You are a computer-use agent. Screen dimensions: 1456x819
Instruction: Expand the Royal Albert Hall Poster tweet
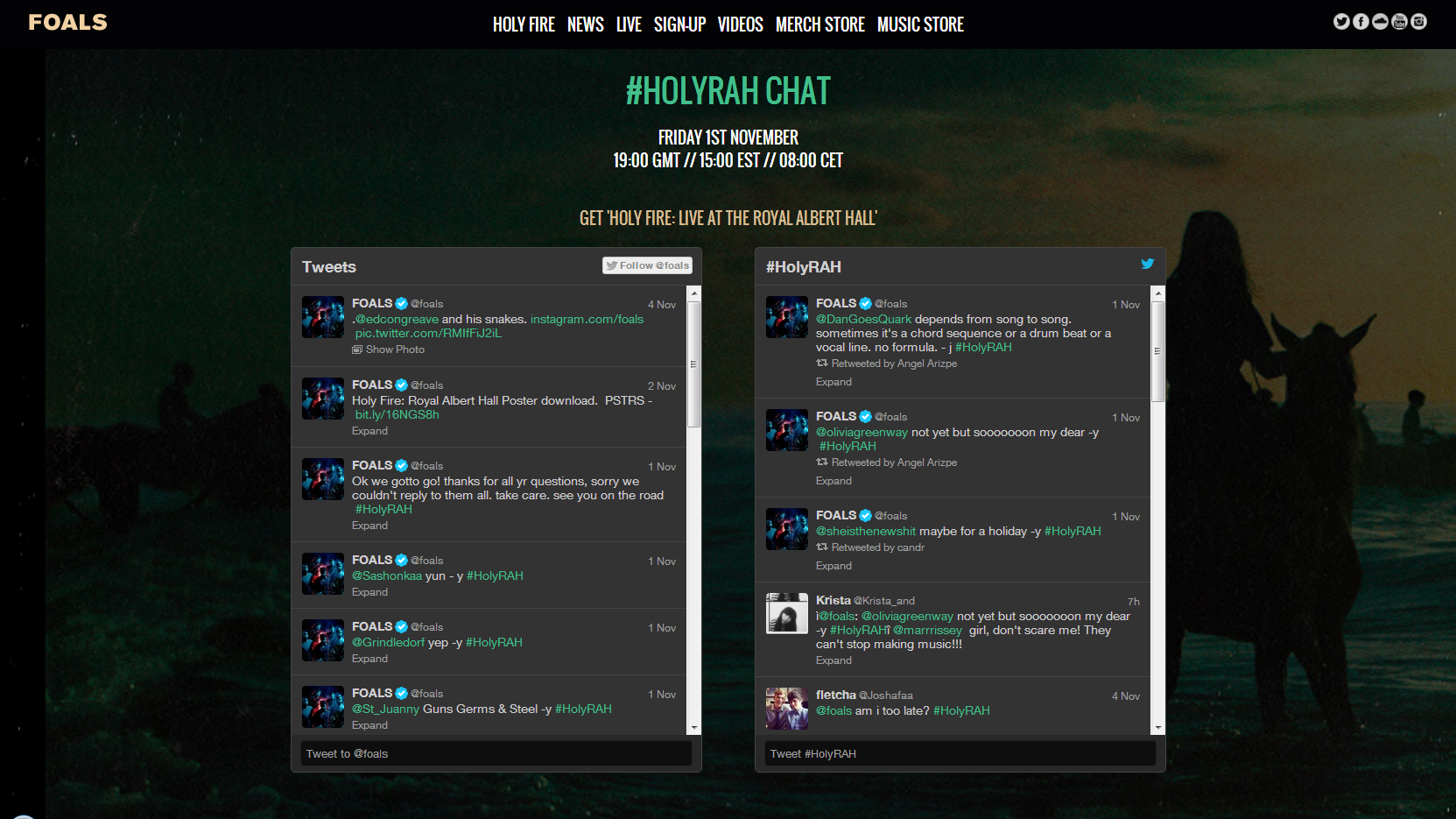click(369, 431)
